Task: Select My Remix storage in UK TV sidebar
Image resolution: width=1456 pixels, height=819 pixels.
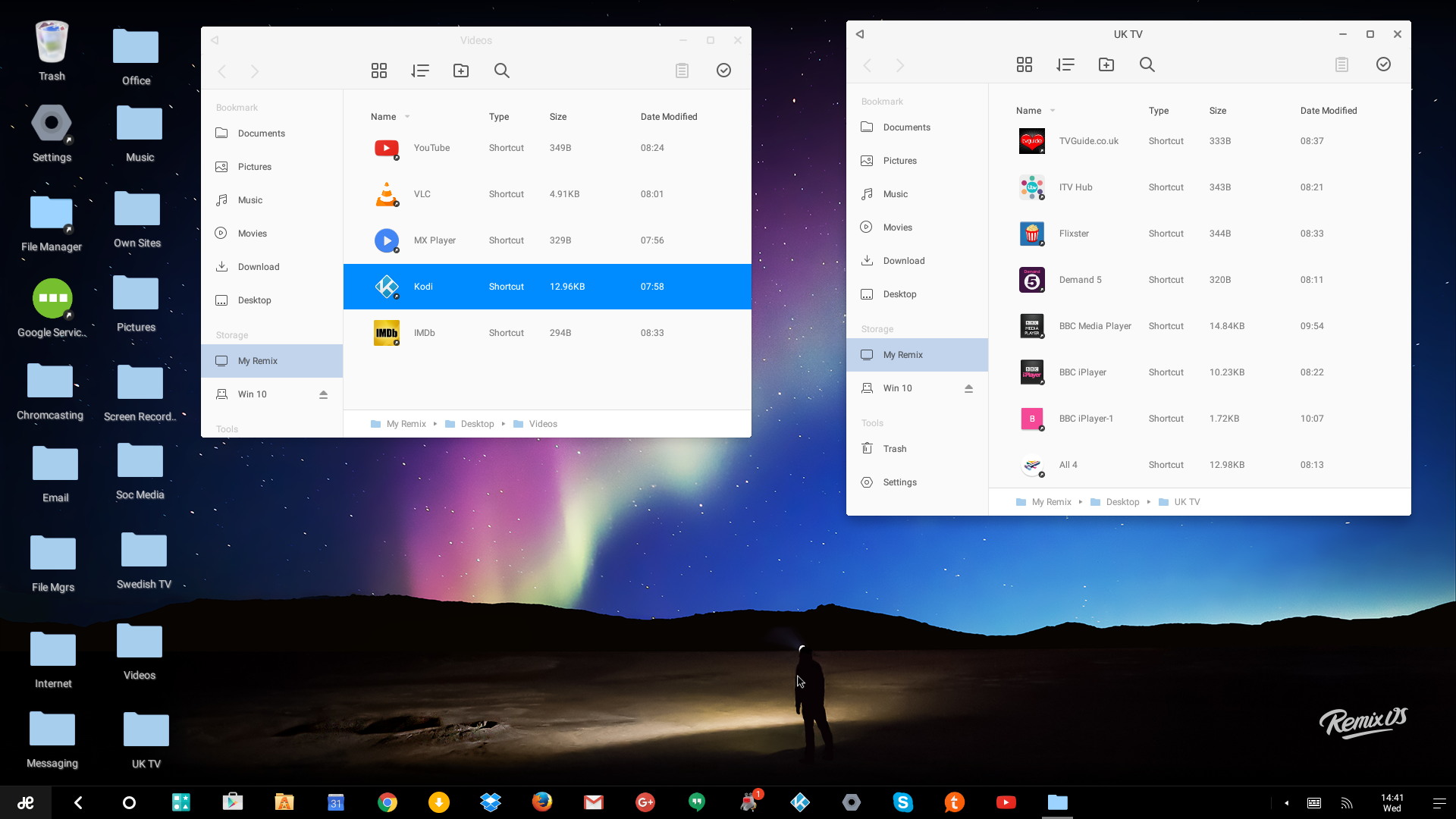Action: point(917,355)
